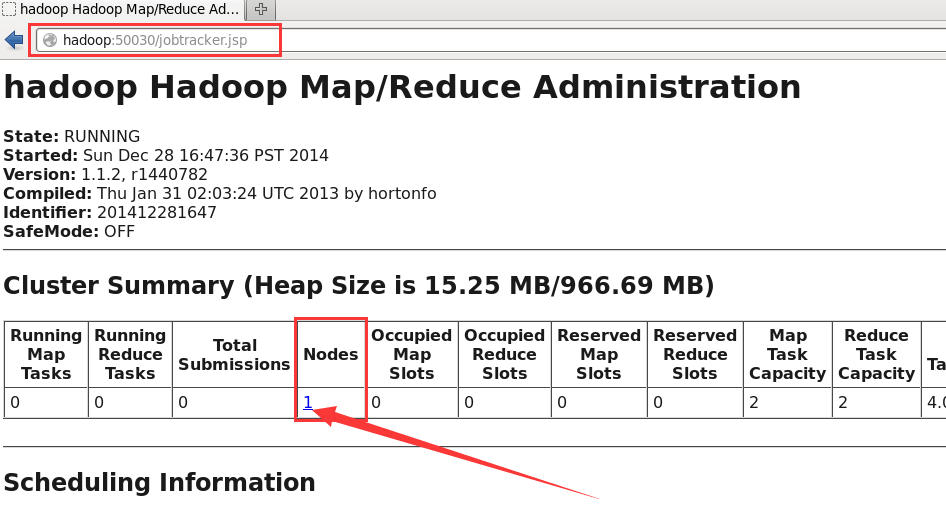Click the 'Running Map Tasks' header

pos(46,354)
